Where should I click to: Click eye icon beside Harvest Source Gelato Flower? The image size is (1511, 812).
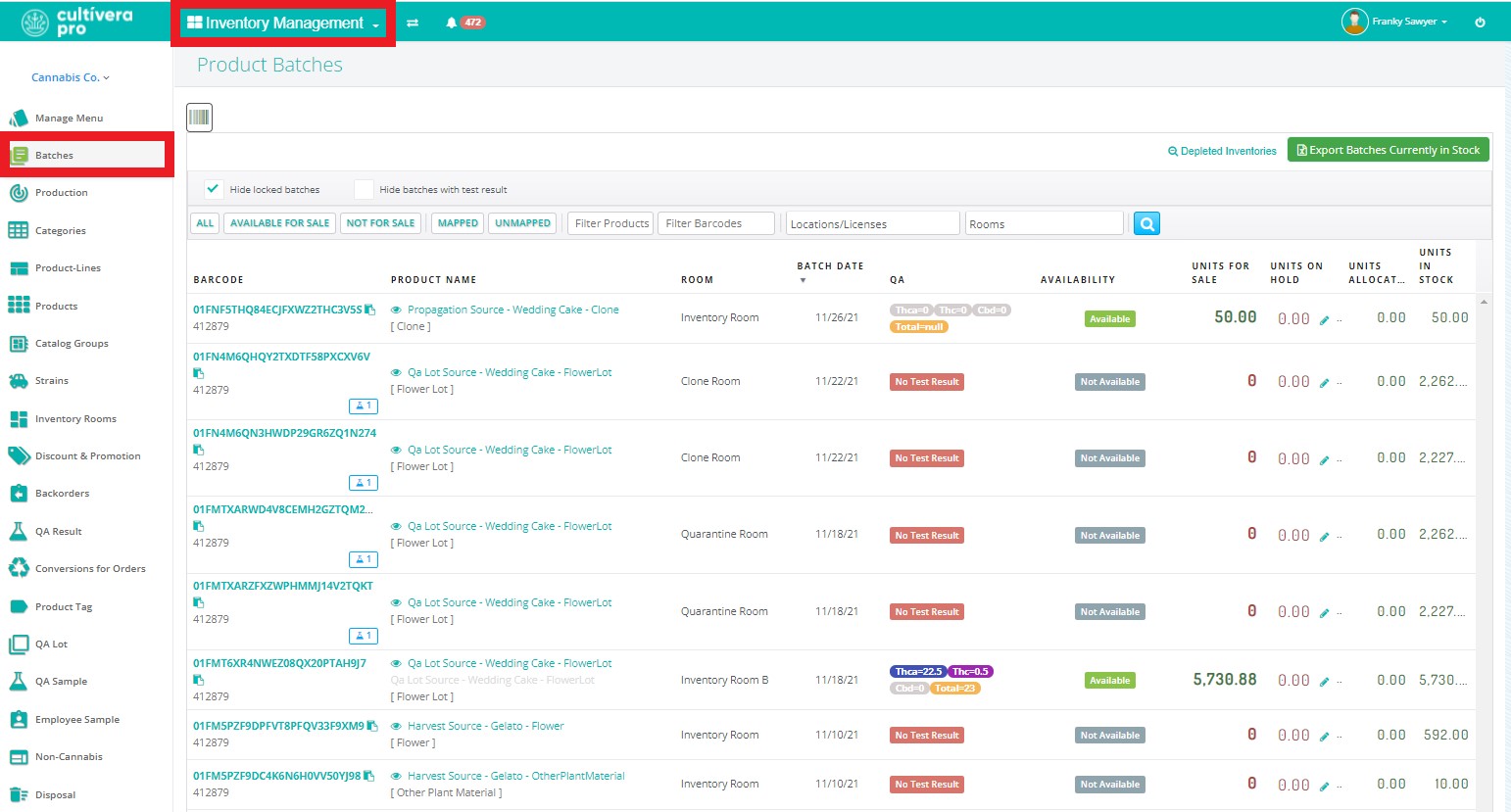[396, 726]
